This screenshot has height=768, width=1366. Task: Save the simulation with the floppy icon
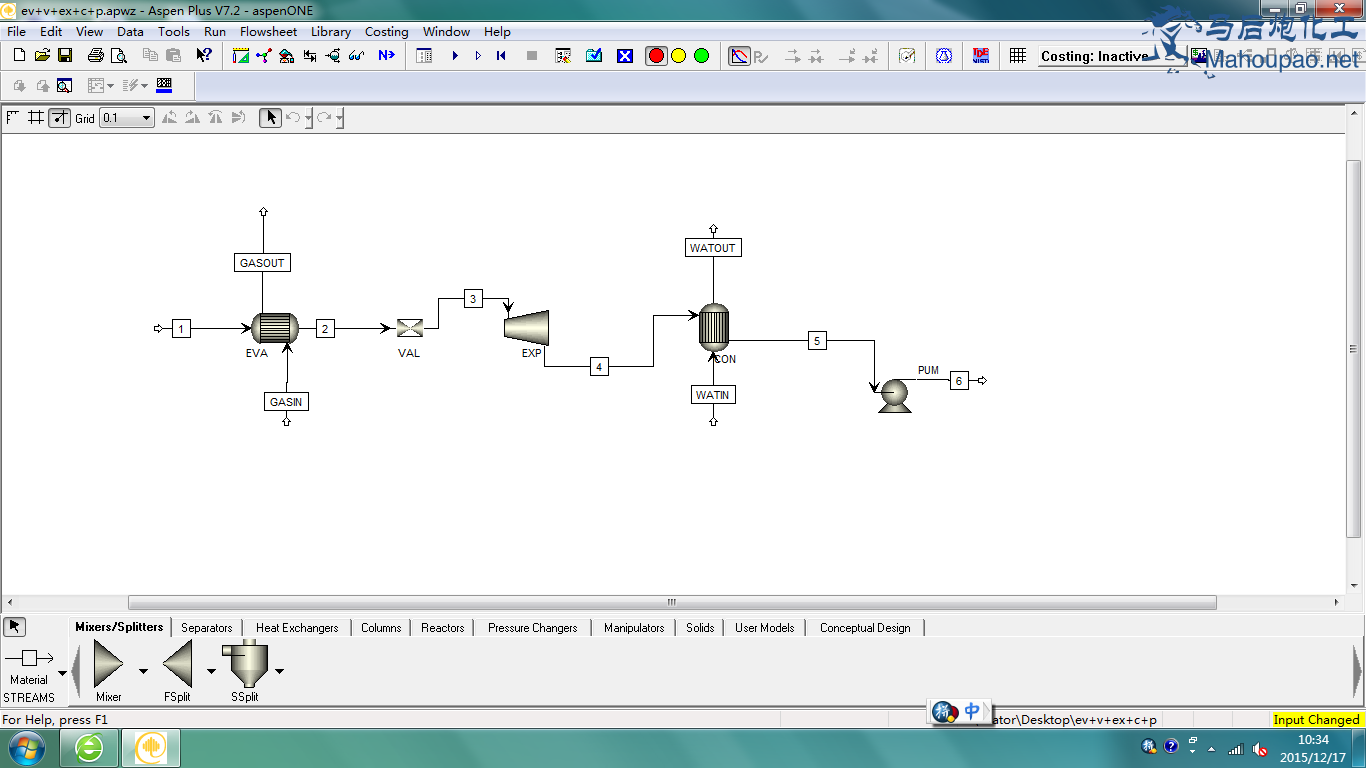[x=65, y=56]
